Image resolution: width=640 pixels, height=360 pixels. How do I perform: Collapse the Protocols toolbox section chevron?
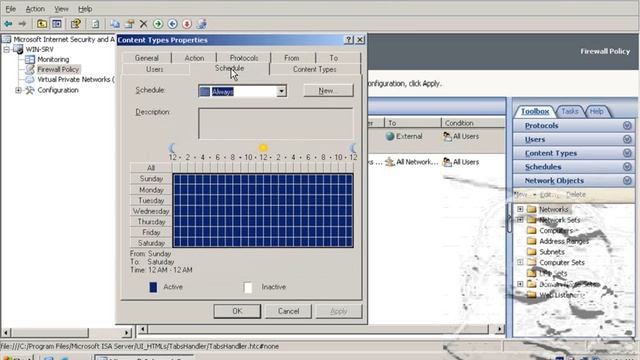tap(627, 126)
